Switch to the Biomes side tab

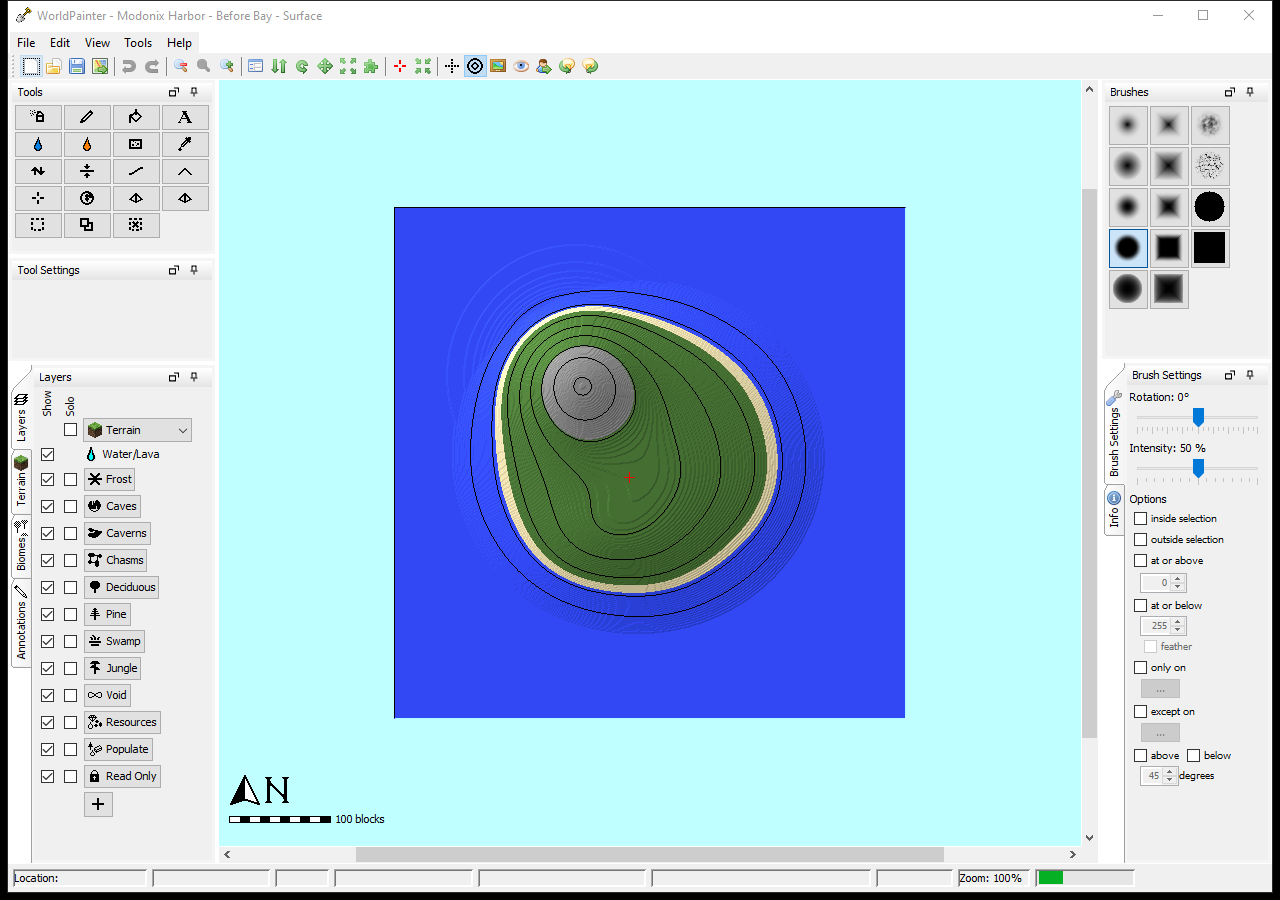[21, 546]
